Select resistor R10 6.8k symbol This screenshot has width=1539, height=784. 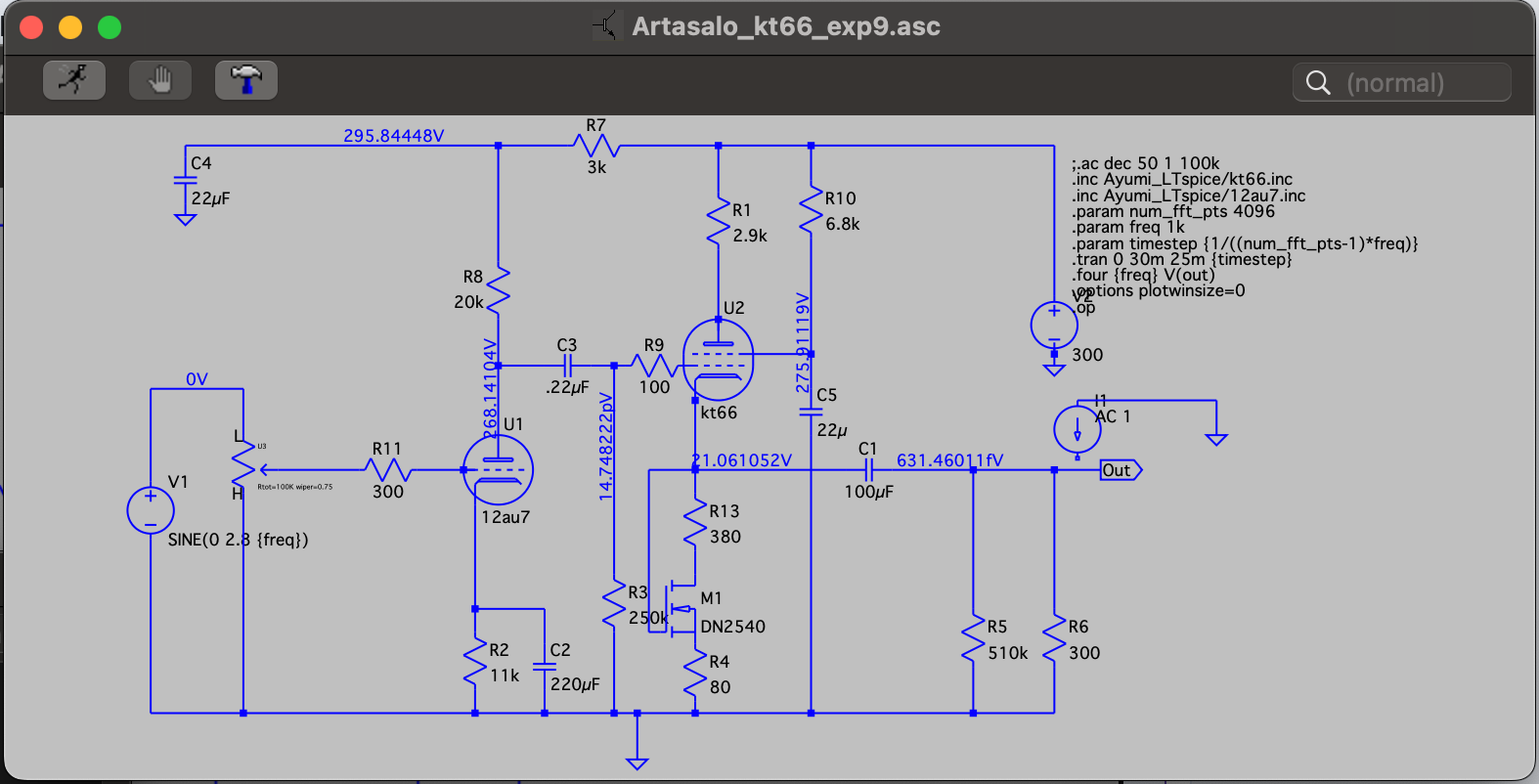811,210
